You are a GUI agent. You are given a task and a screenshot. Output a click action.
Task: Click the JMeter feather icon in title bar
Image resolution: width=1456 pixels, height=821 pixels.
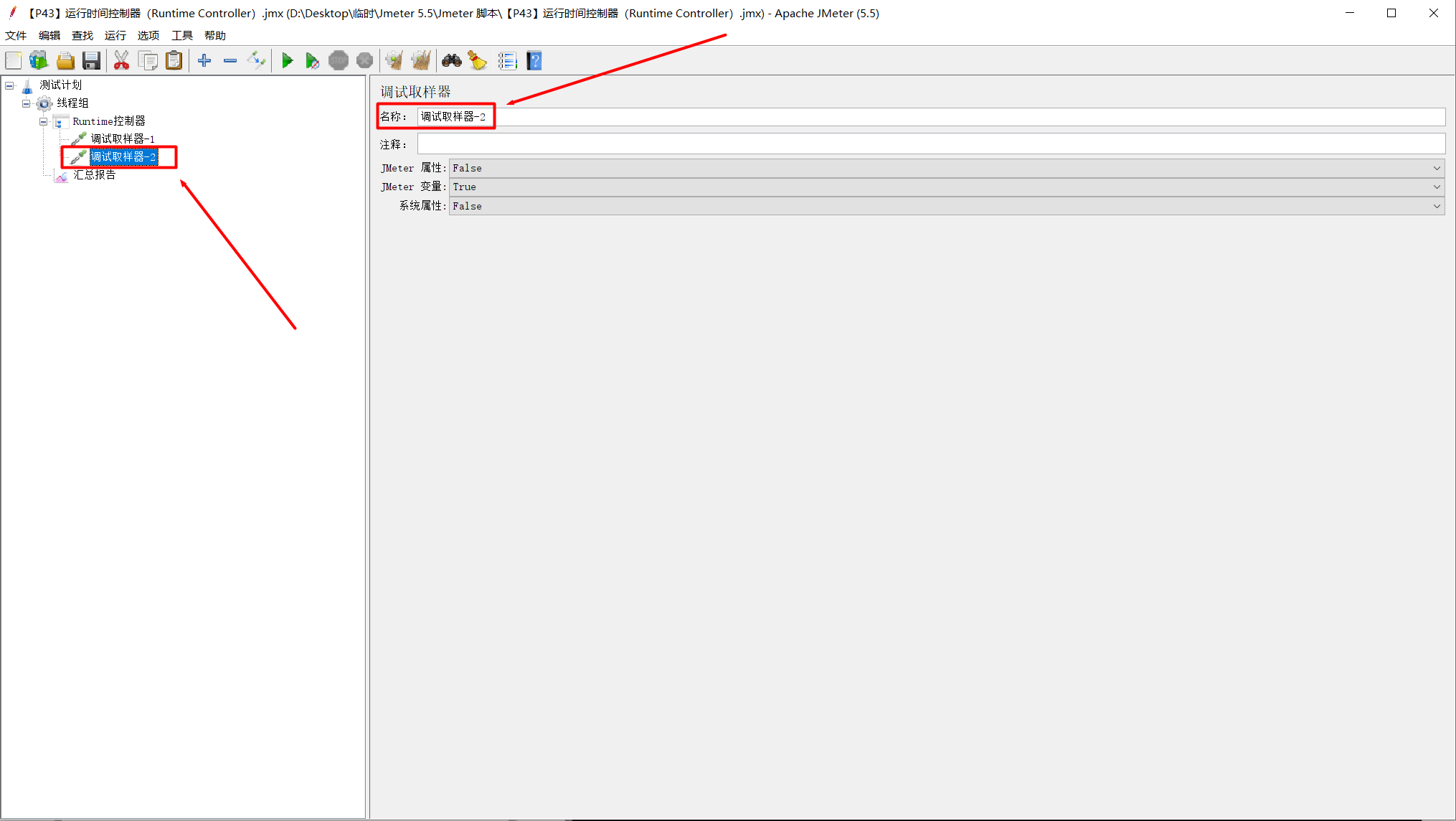click(x=12, y=12)
